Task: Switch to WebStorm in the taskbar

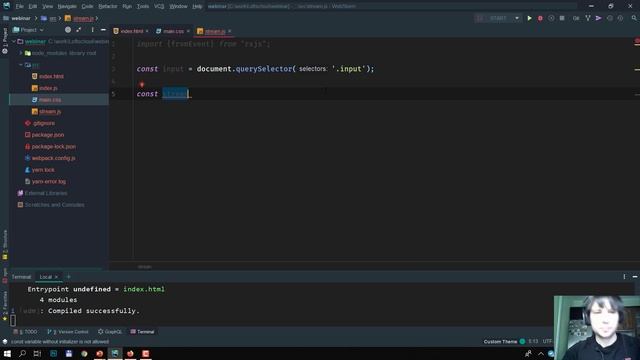Action: pyautogui.click(x=115, y=353)
